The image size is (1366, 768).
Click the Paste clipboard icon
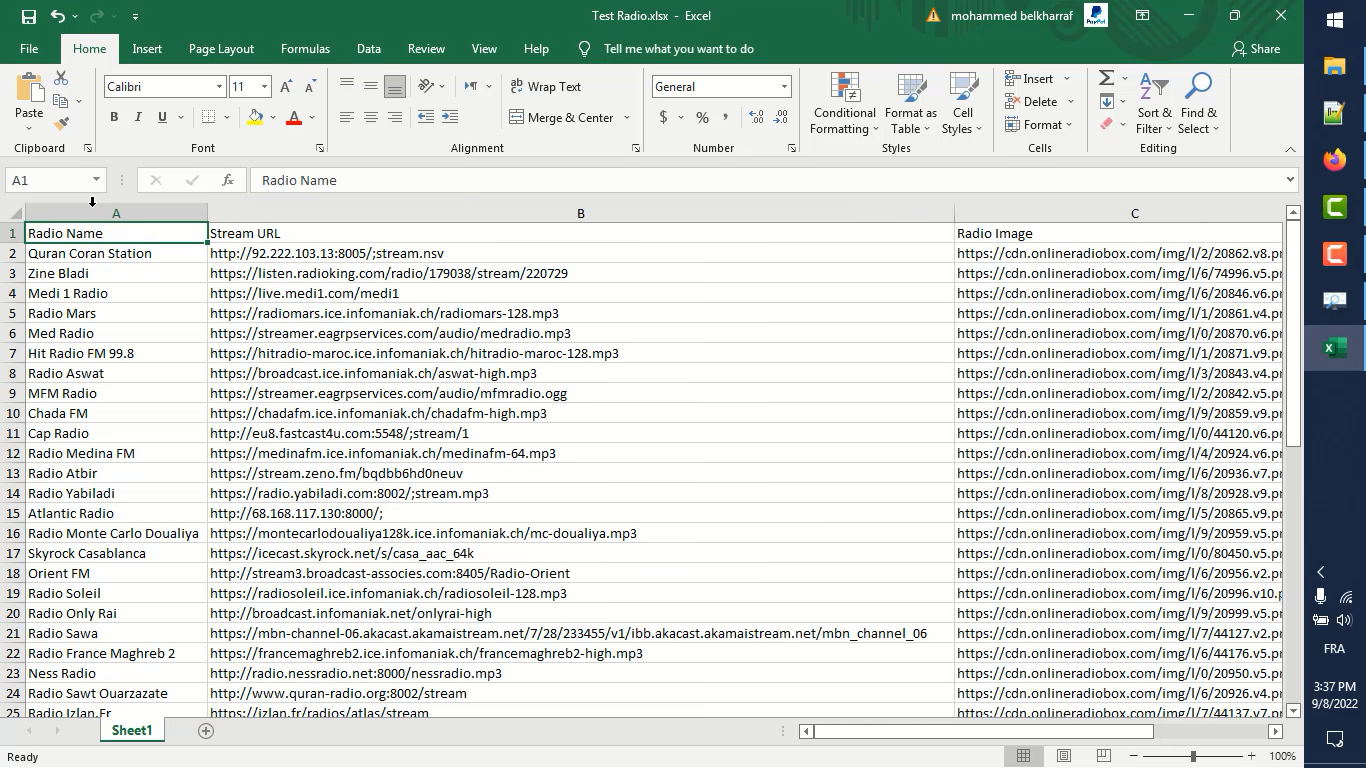point(29,90)
